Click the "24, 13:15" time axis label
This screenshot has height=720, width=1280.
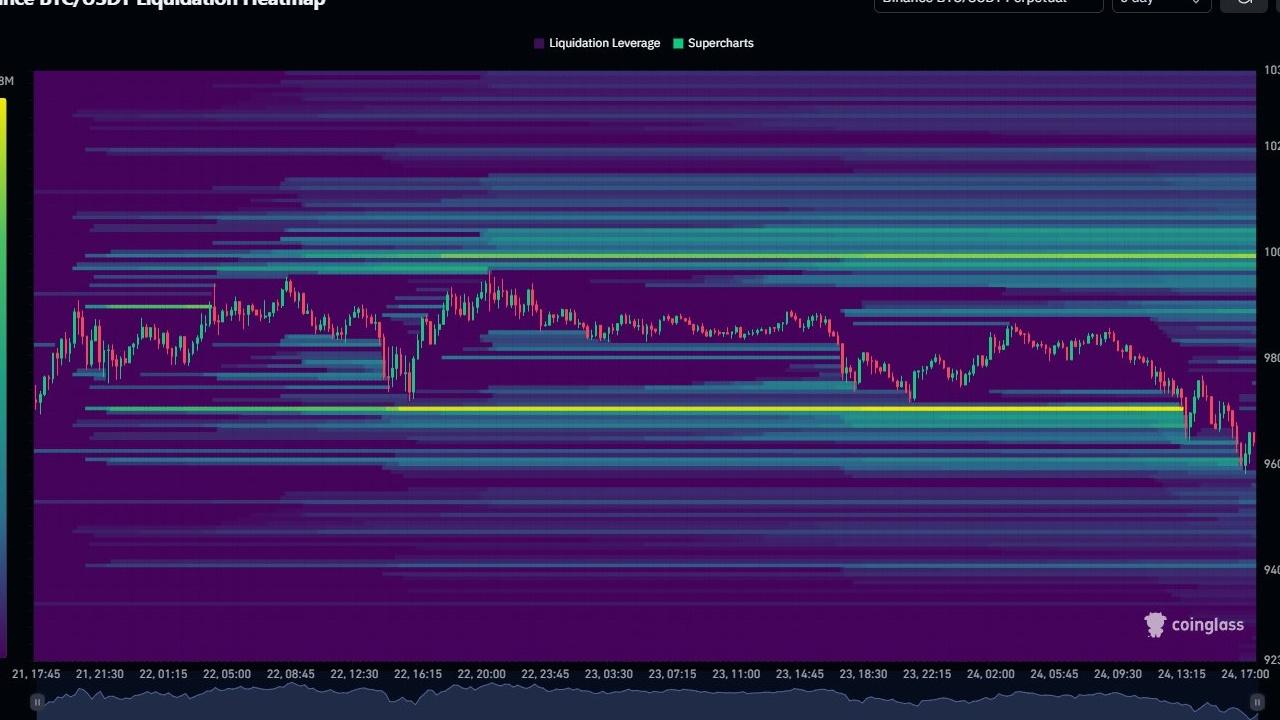[x=1181, y=674]
